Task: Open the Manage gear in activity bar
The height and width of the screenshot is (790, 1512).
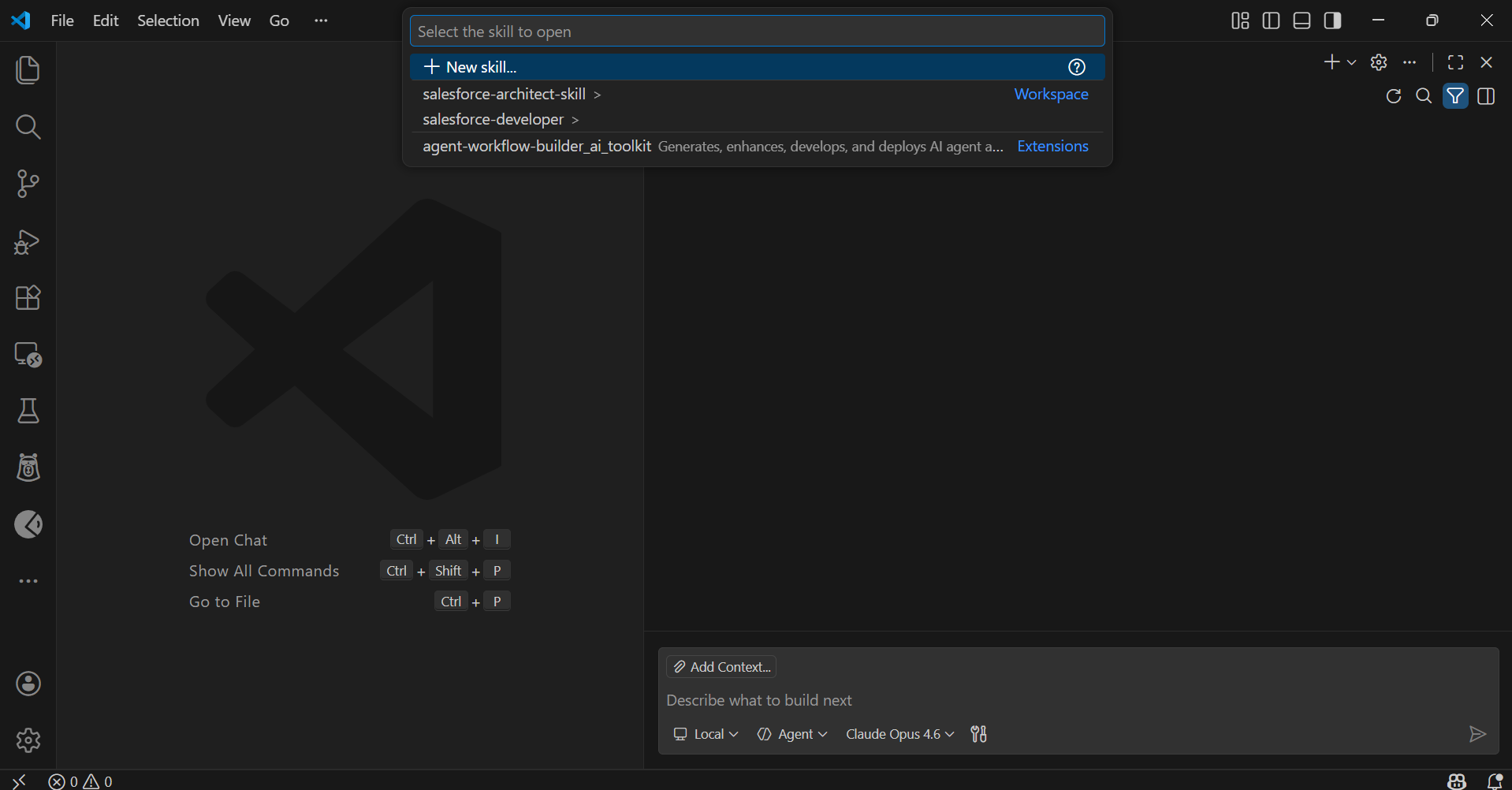Action: tap(28, 740)
